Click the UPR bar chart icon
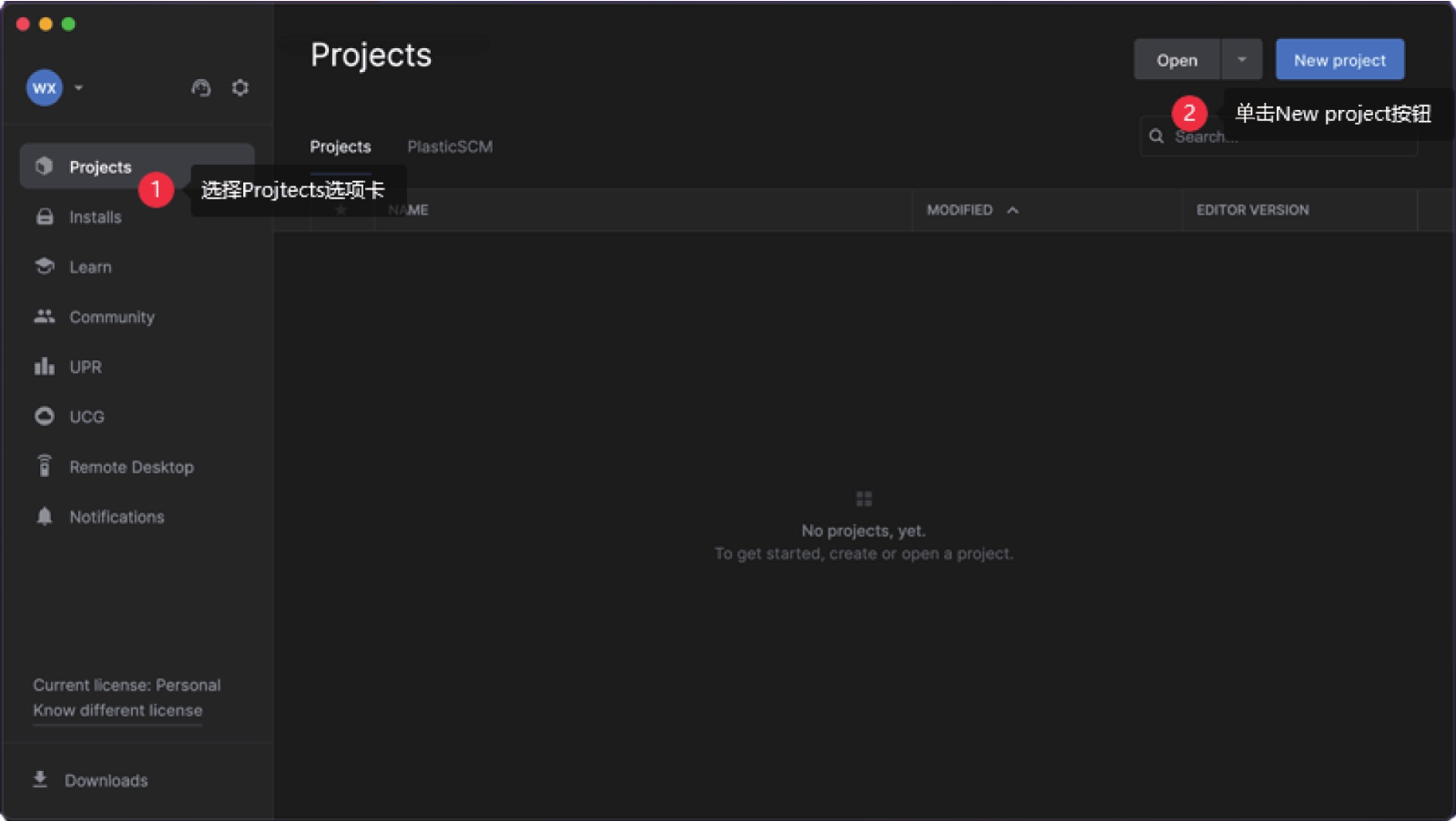This screenshot has width=1456, height=821. 45,366
